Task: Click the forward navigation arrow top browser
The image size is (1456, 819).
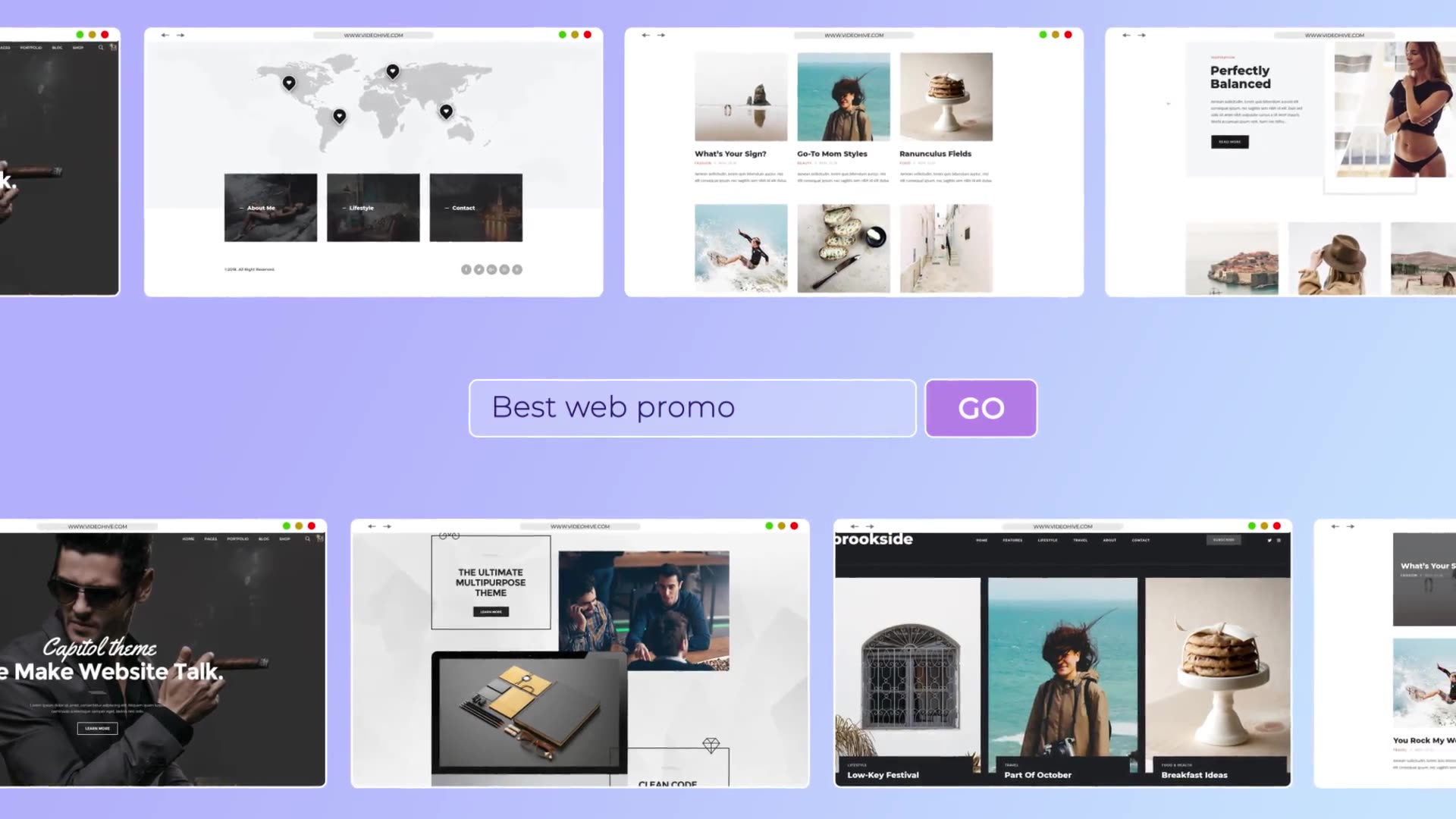Action: coord(181,35)
